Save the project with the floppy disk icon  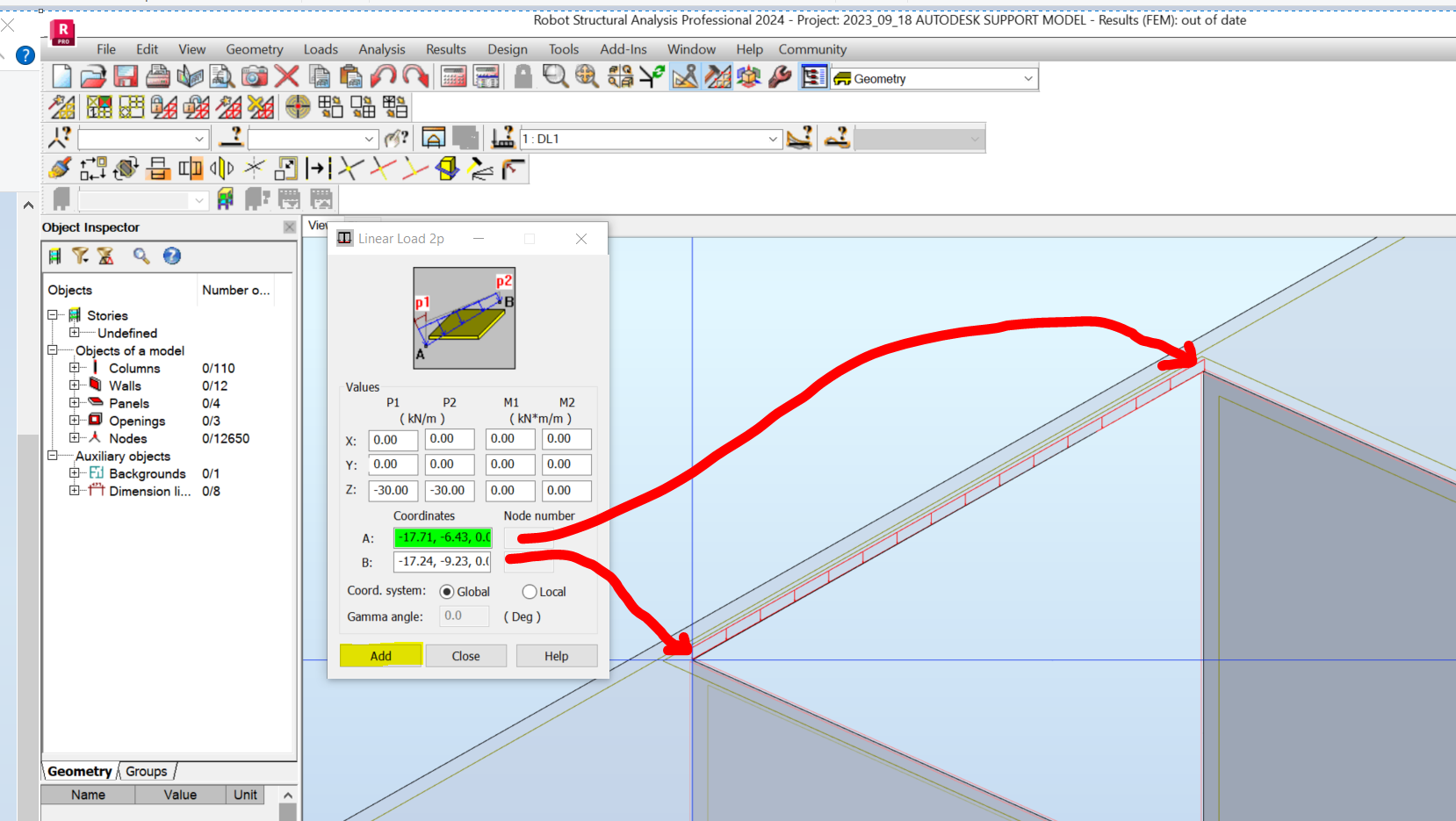(126, 76)
